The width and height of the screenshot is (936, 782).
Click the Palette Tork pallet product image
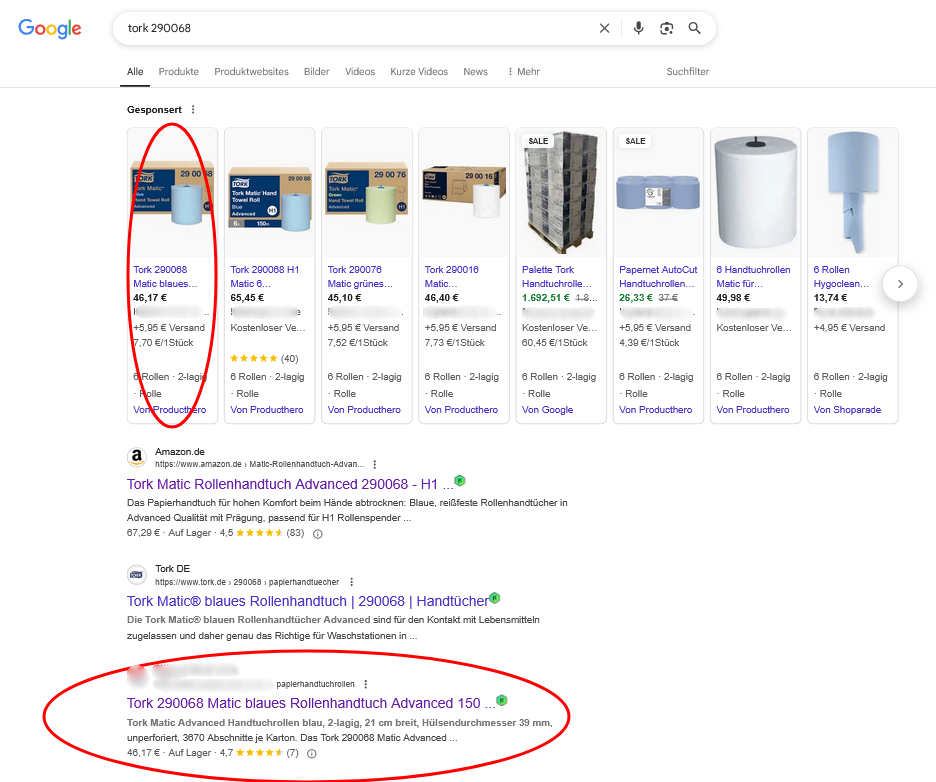click(x=561, y=192)
